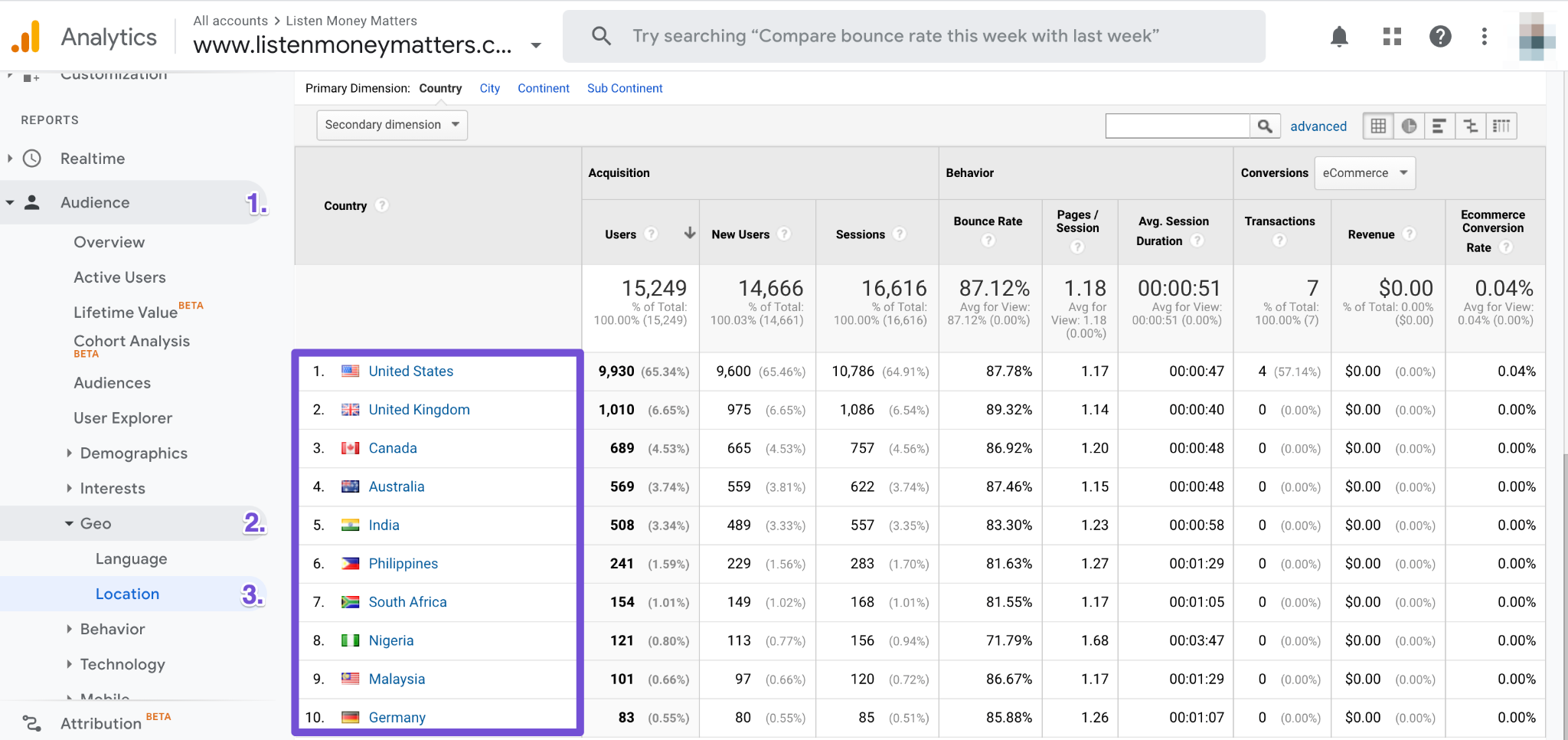
Task: Open the help question mark icon
Action: tap(1440, 36)
